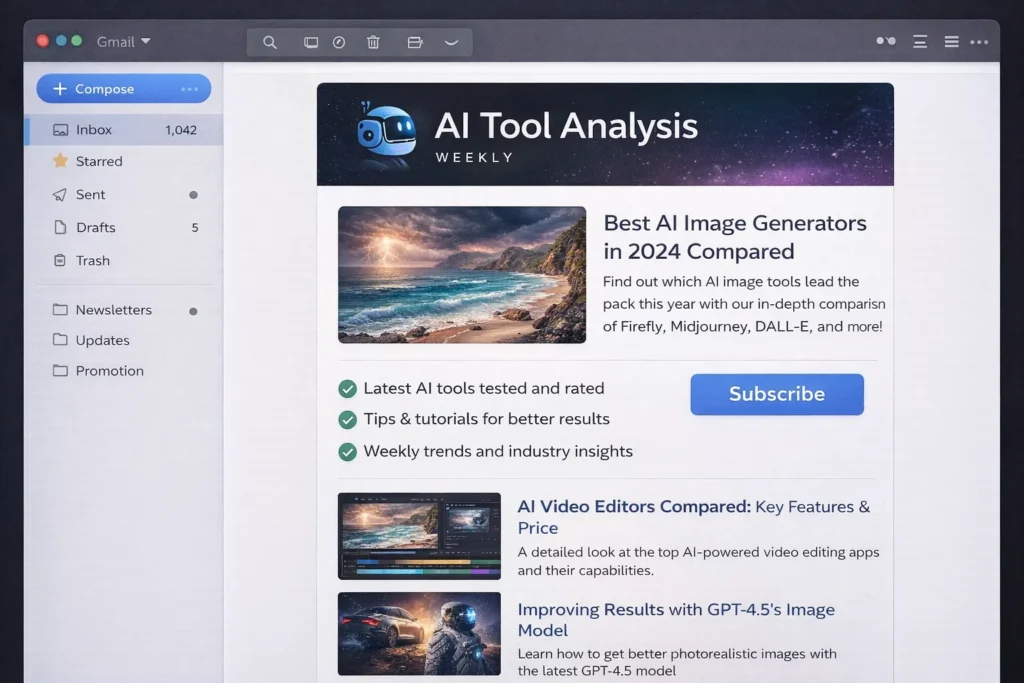Click the trash can icon in toolbar
Screen dimensions: 1024x683
pos(373,42)
